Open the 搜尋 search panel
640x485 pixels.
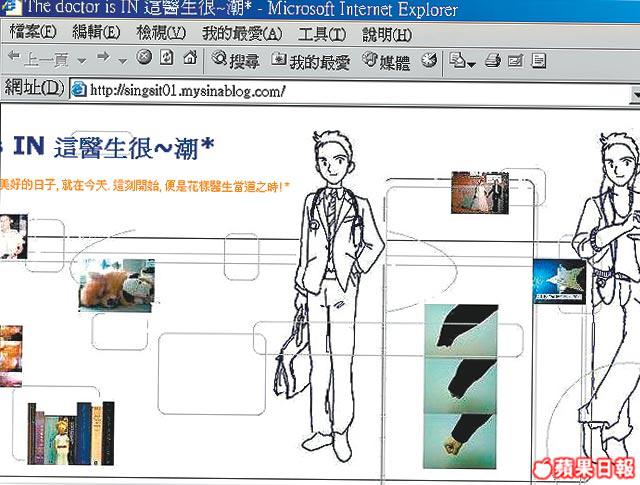(235, 60)
